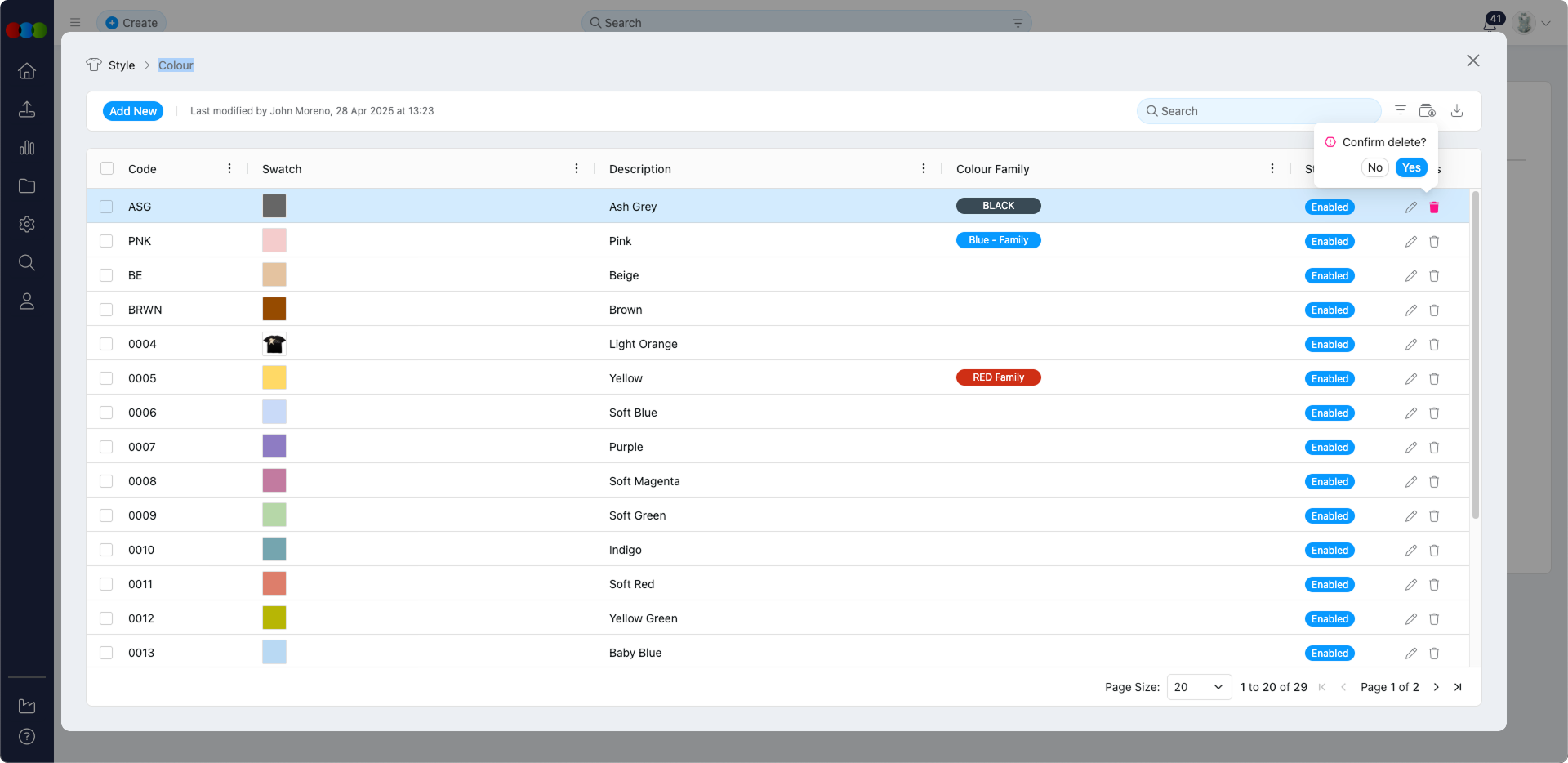Click the Colour breadcrumb item
Image resolution: width=1568 pixels, height=763 pixels.
(176, 65)
